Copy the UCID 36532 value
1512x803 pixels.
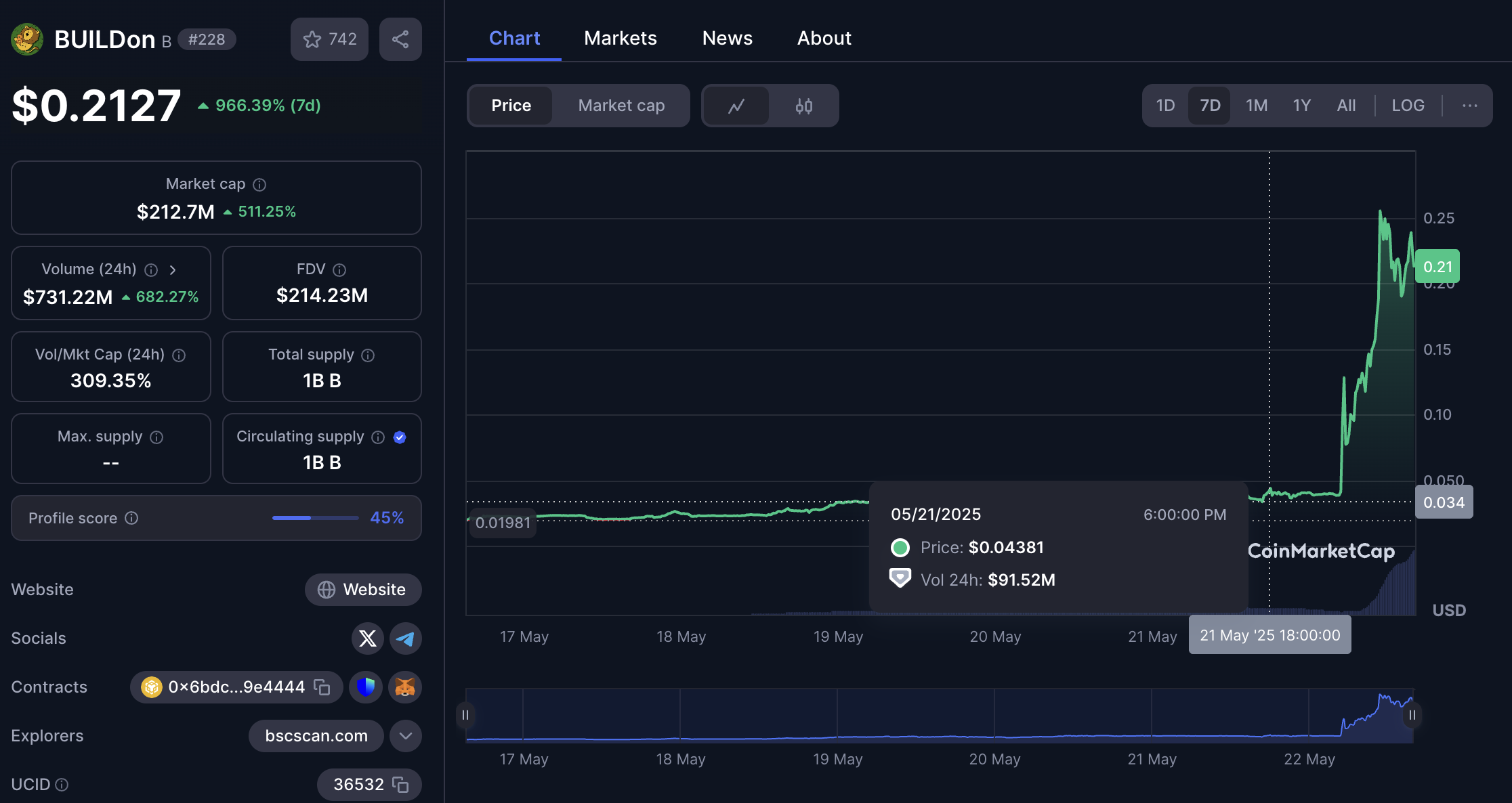(400, 785)
